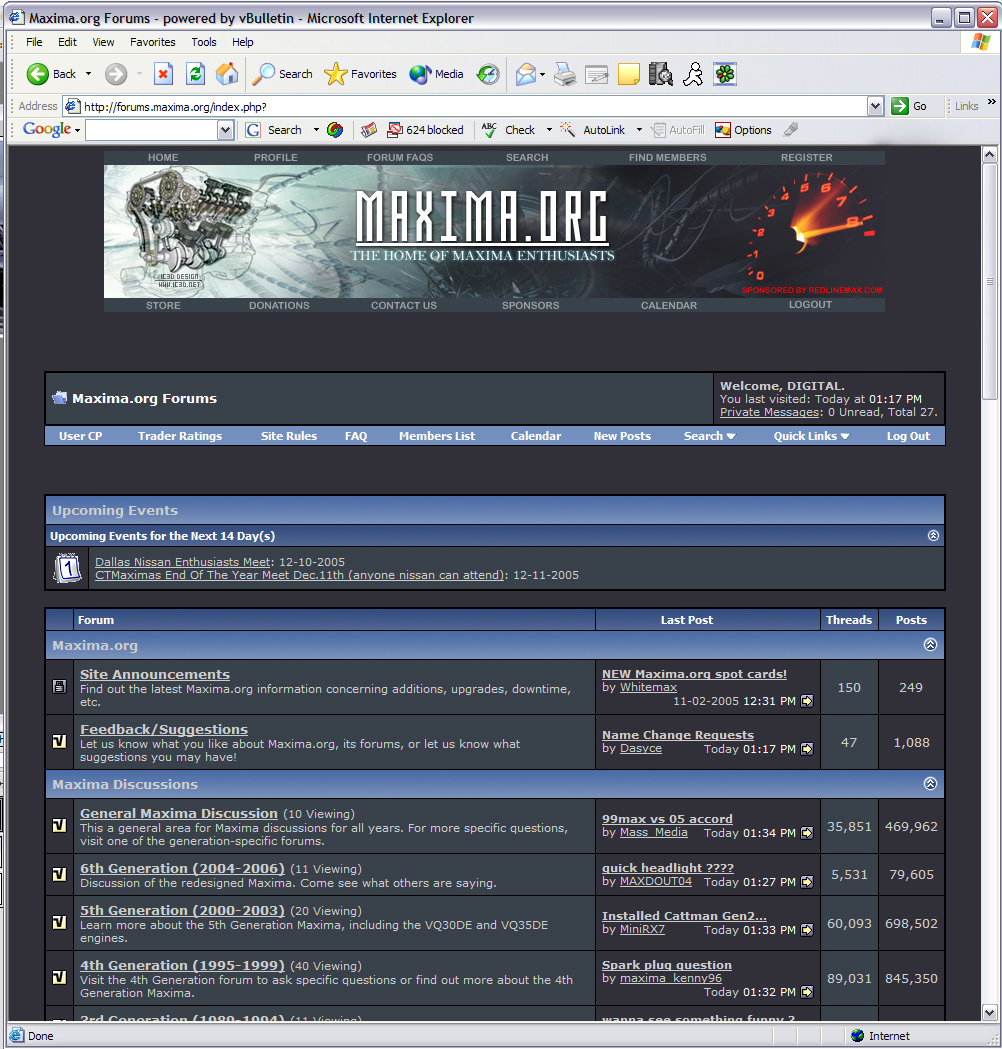Click Log Out in forum navbar
This screenshot has height=1049, width=1002.
pyautogui.click(x=908, y=436)
